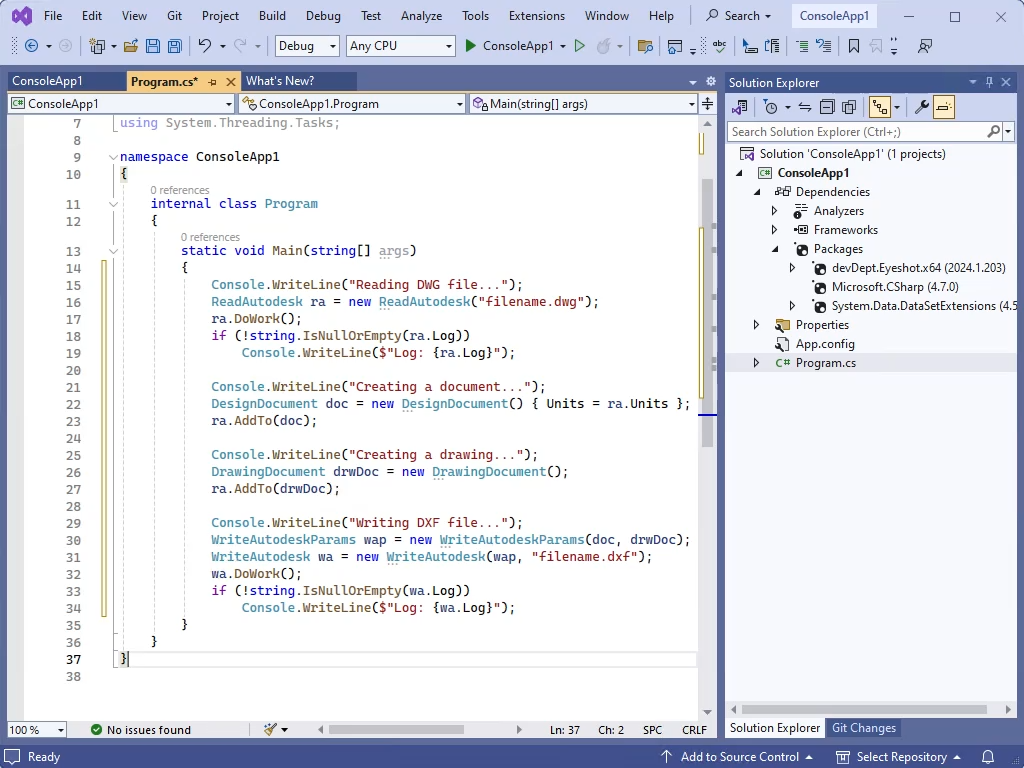This screenshot has width=1024, height=768.
Task: Uncomment selected lines using toolbar icon
Action: click(824, 46)
